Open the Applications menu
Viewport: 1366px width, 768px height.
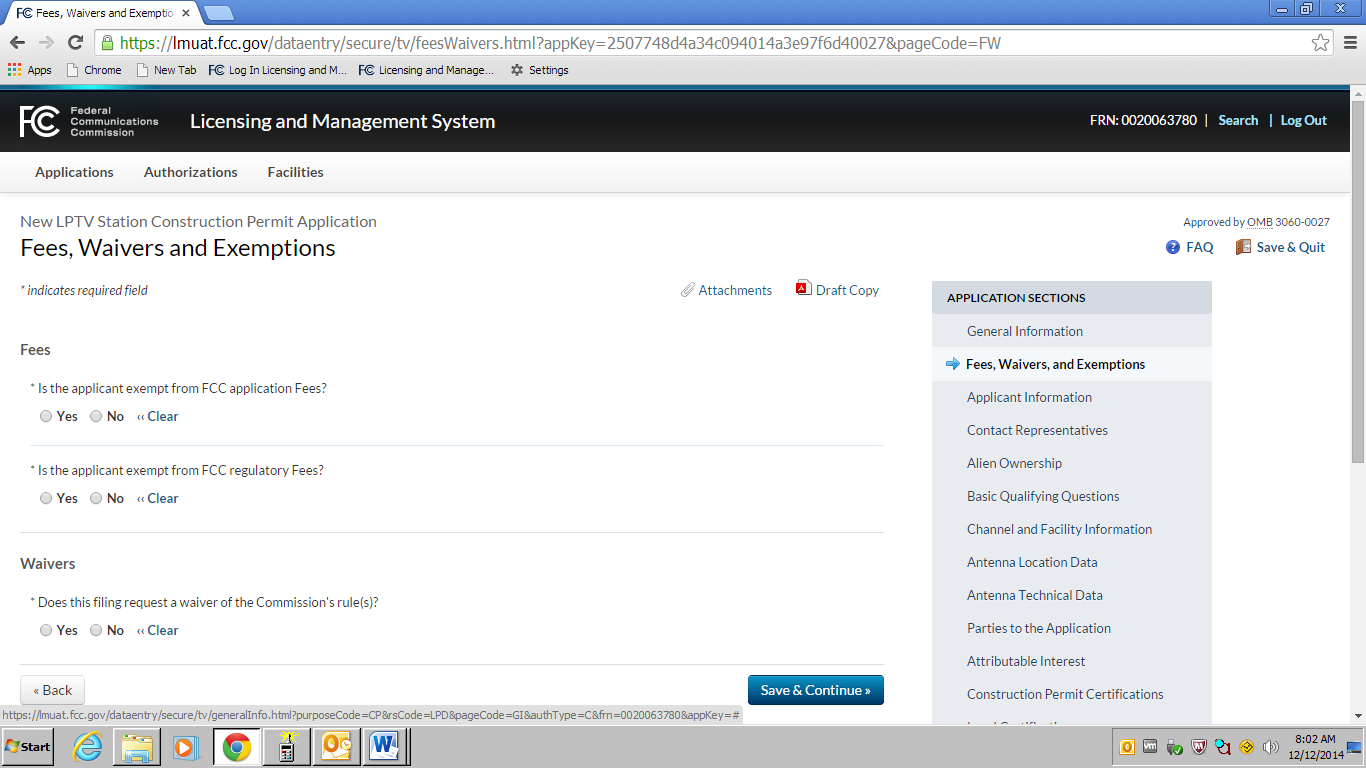coord(74,172)
